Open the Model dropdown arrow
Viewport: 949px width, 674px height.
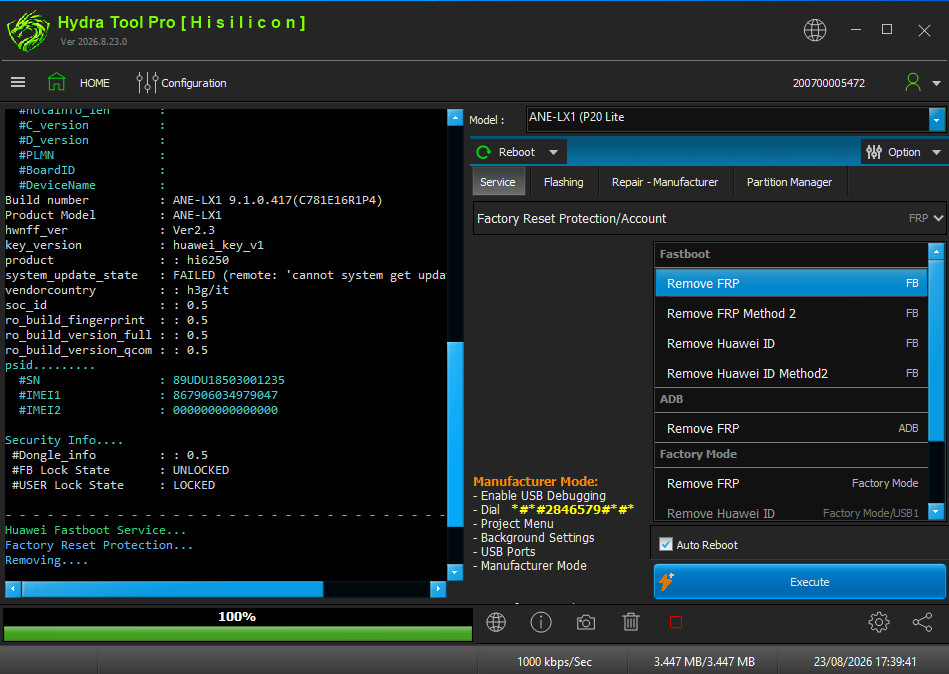tap(936, 120)
